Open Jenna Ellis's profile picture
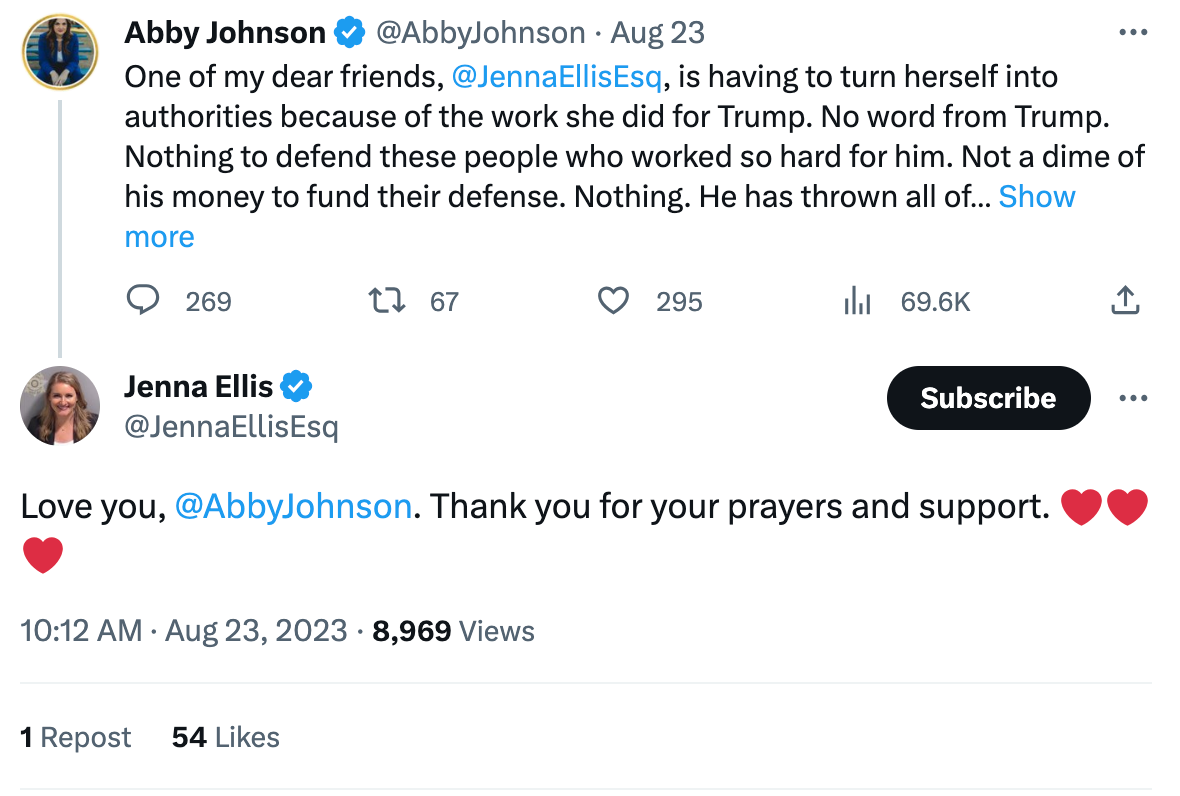This screenshot has width=1180, height=796. [x=60, y=406]
